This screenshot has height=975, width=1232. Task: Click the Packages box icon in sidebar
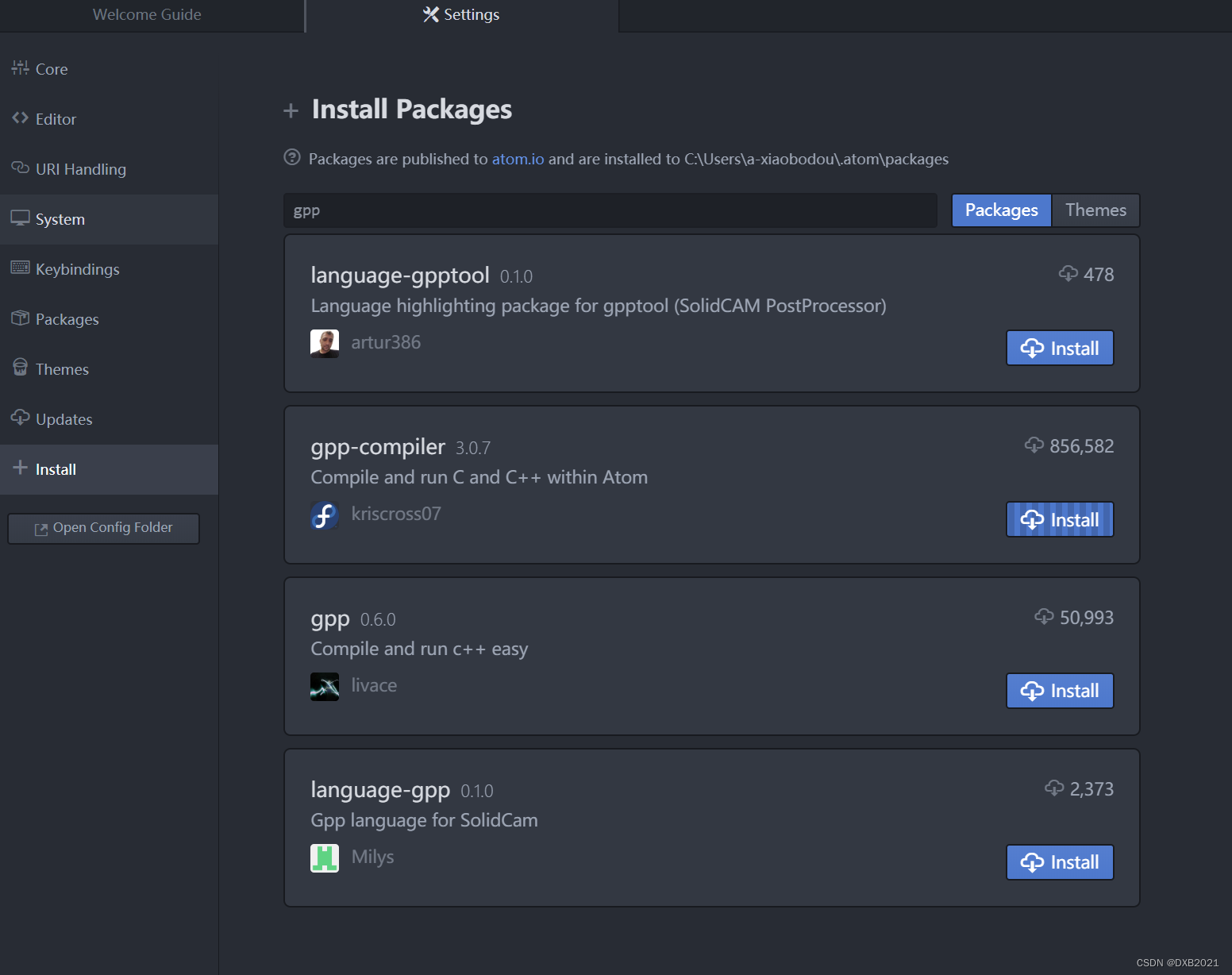click(x=20, y=318)
